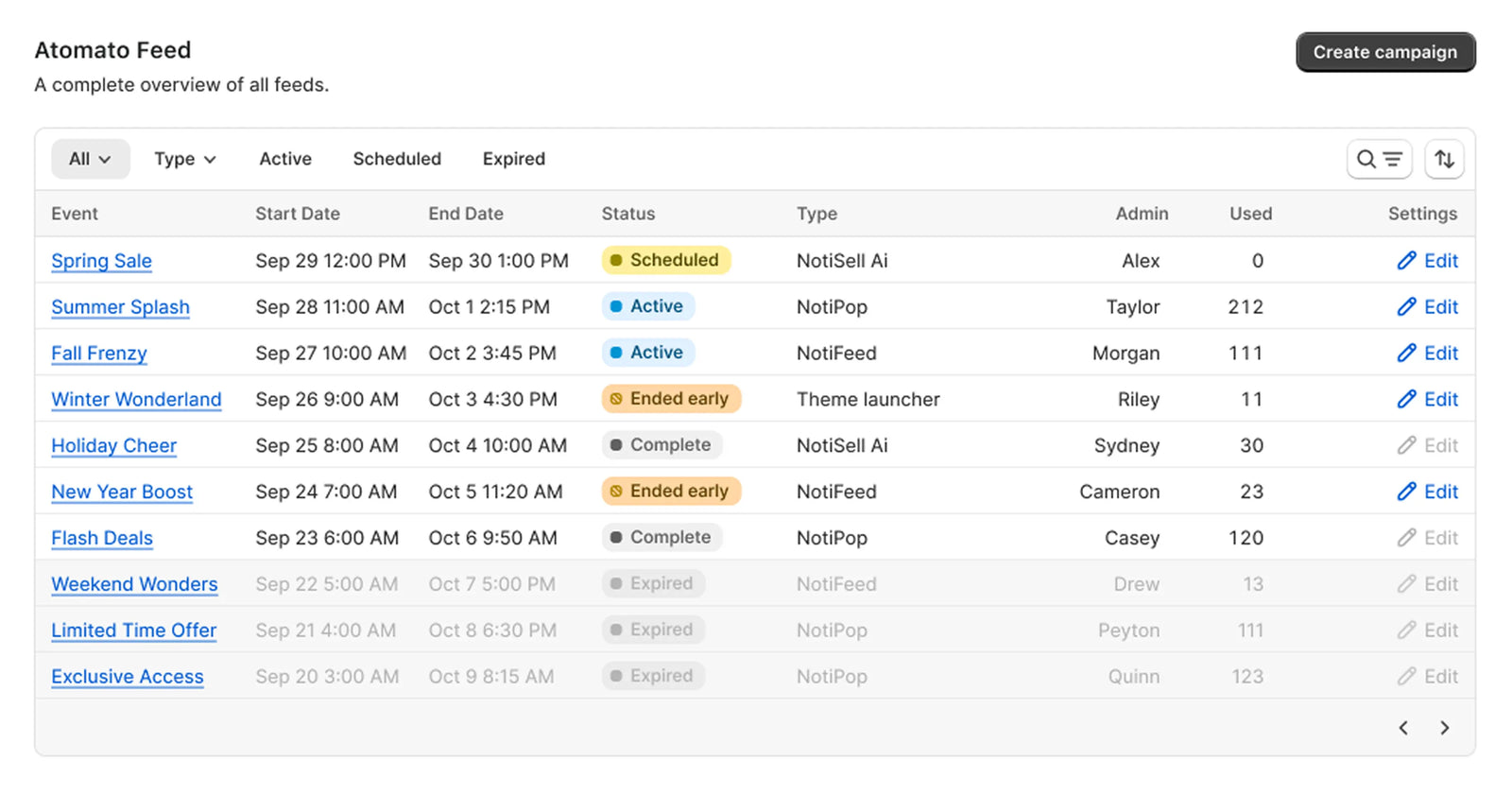Click Expired badge for Limited Time Offer
This screenshot has width=1512, height=795.
pyautogui.click(x=653, y=631)
